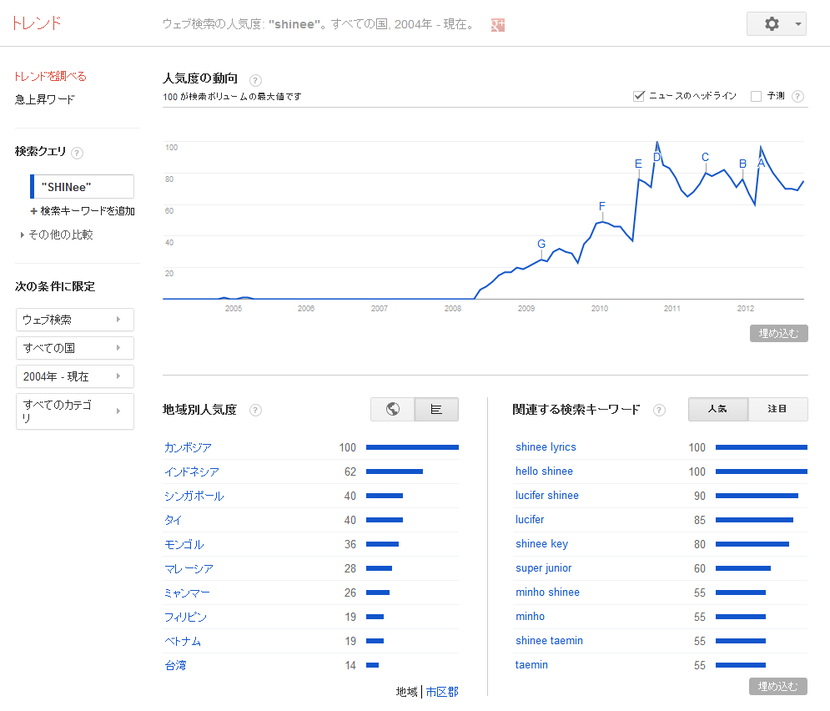Click news marker F on chart
This screenshot has width=830, height=711.
pos(602,206)
